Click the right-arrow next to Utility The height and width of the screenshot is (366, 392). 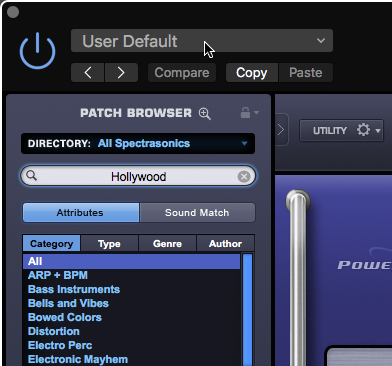[x=281, y=130]
